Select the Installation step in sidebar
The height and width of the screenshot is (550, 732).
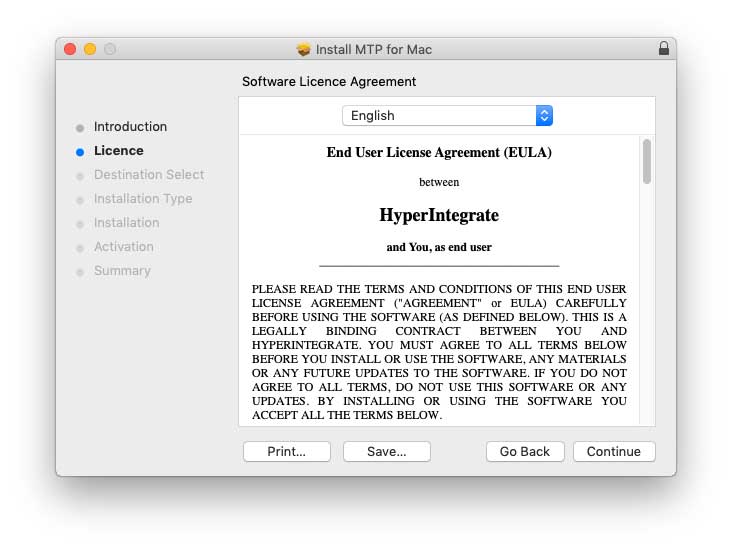coord(127,223)
